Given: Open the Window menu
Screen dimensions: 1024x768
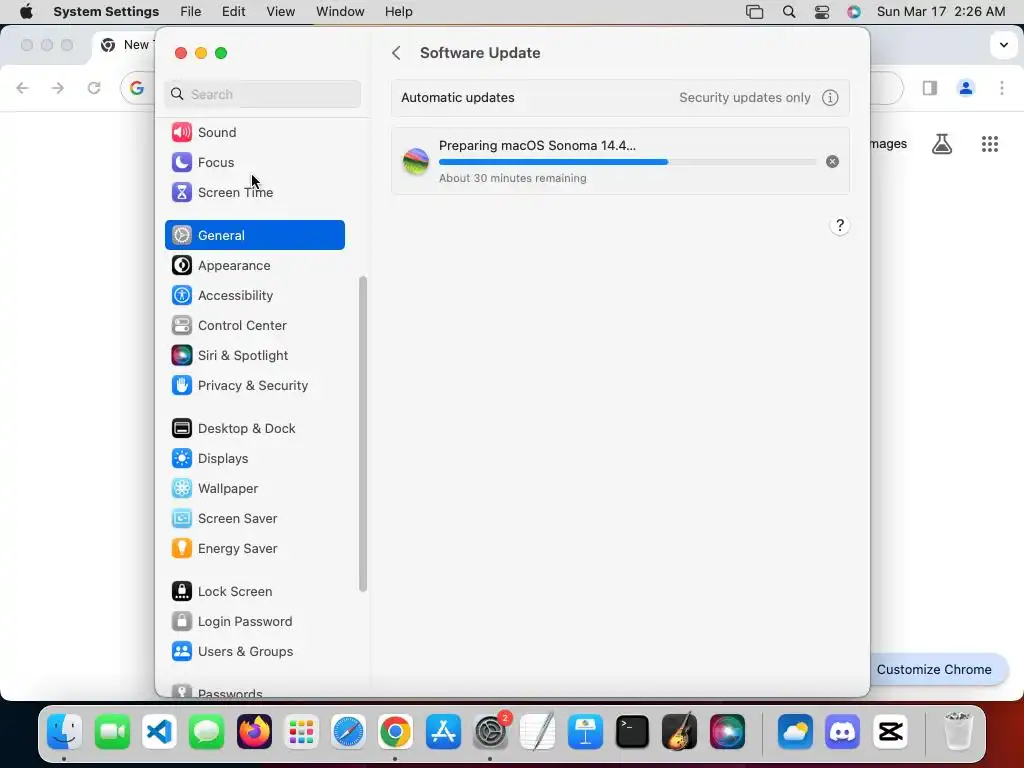Looking at the screenshot, I should 340,12.
